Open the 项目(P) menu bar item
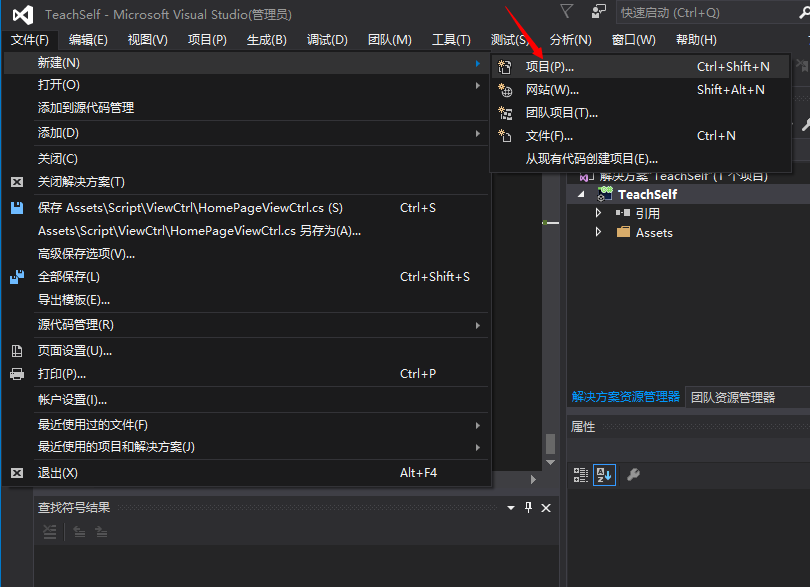This screenshot has width=810, height=587. point(207,40)
